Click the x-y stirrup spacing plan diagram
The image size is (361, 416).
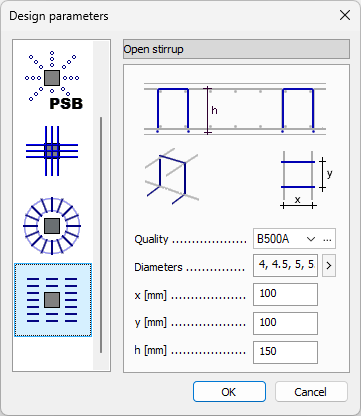[x=306, y=180]
